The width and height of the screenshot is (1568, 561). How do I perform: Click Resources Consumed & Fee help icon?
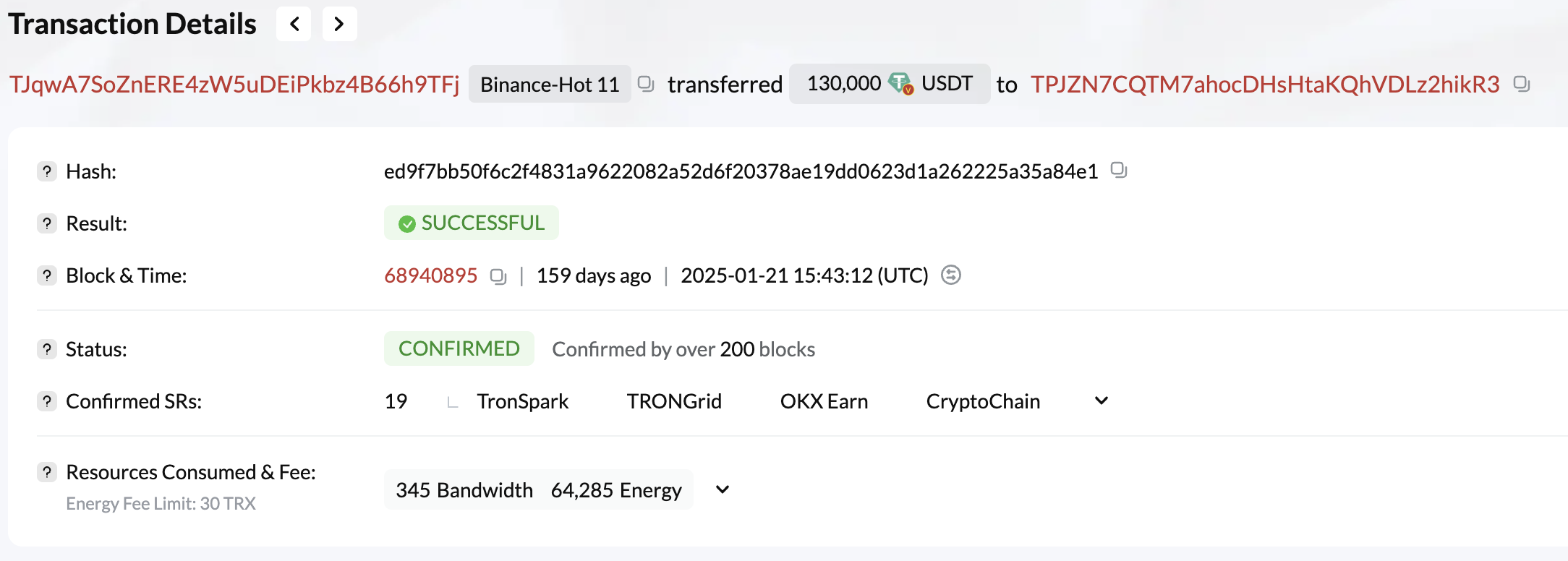47,472
